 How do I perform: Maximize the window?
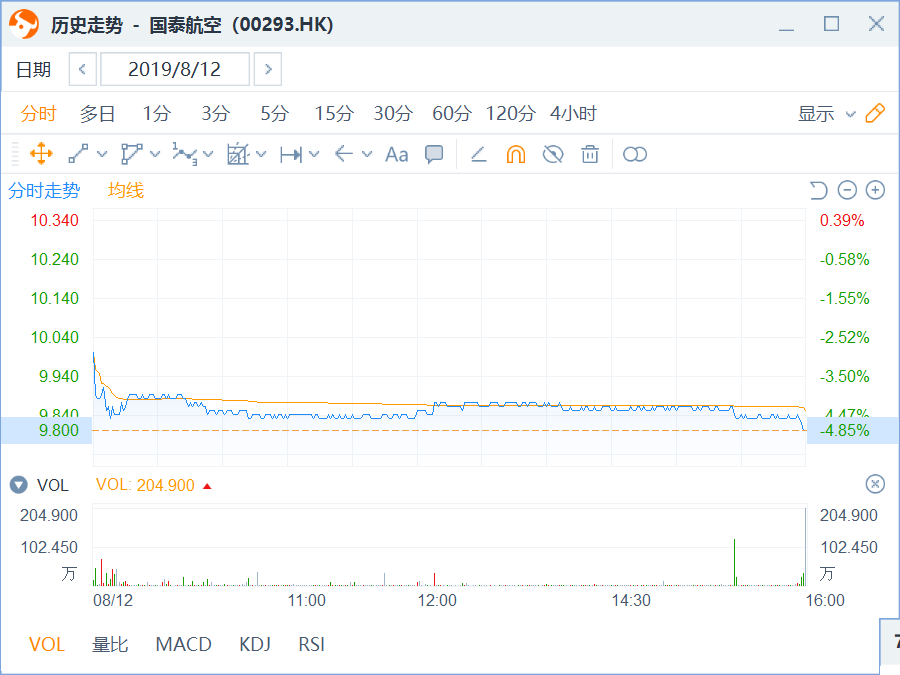(831, 24)
